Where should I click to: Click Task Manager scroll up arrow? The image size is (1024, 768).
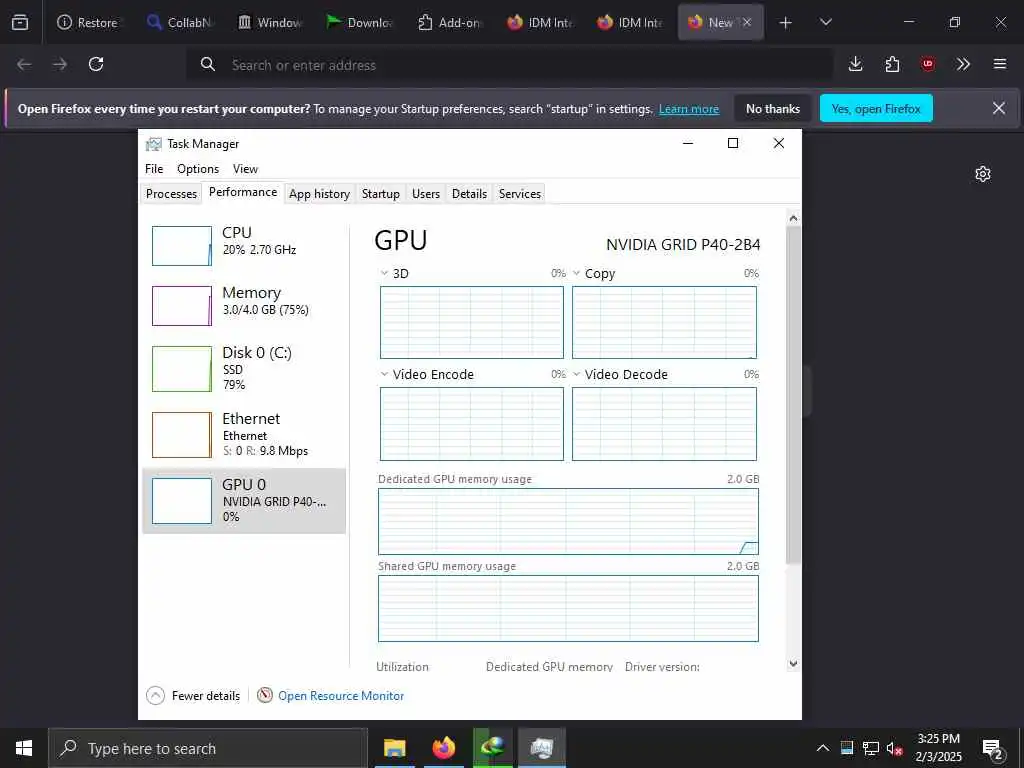(793, 218)
